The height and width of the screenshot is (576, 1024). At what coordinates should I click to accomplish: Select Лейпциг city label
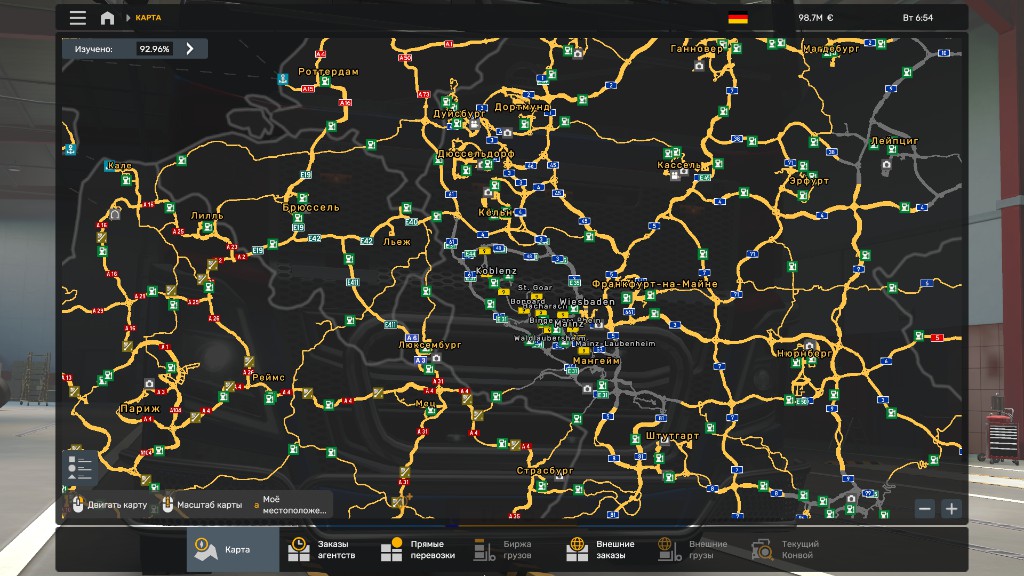[x=895, y=140]
